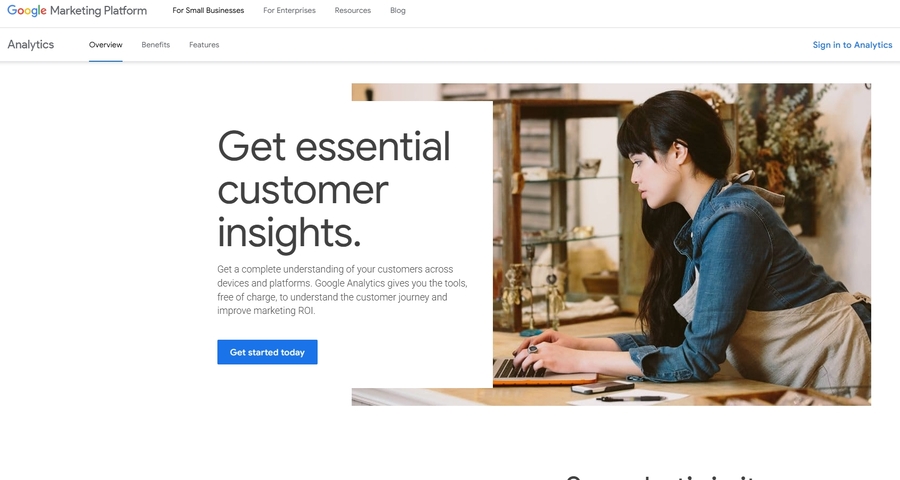The width and height of the screenshot is (900, 480).
Task: Open the For Enterprises menu item
Action: pos(289,10)
